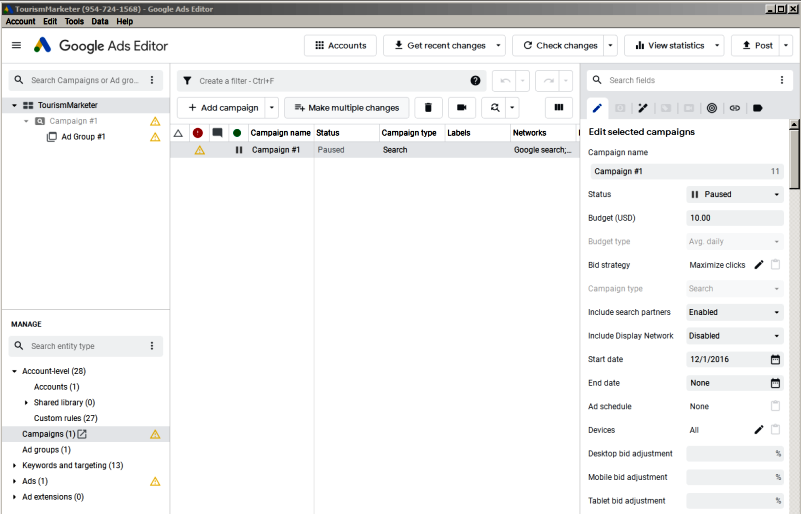The height and width of the screenshot is (514, 801).
Task: Open campaign tree search options kebab
Action: click(x=152, y=80)
